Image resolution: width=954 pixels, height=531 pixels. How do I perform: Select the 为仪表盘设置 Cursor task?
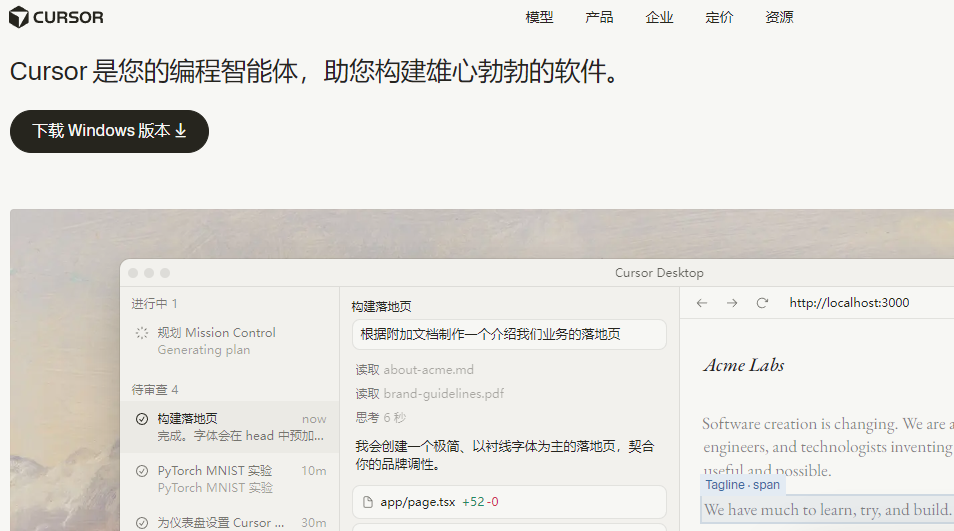point(229,522)
